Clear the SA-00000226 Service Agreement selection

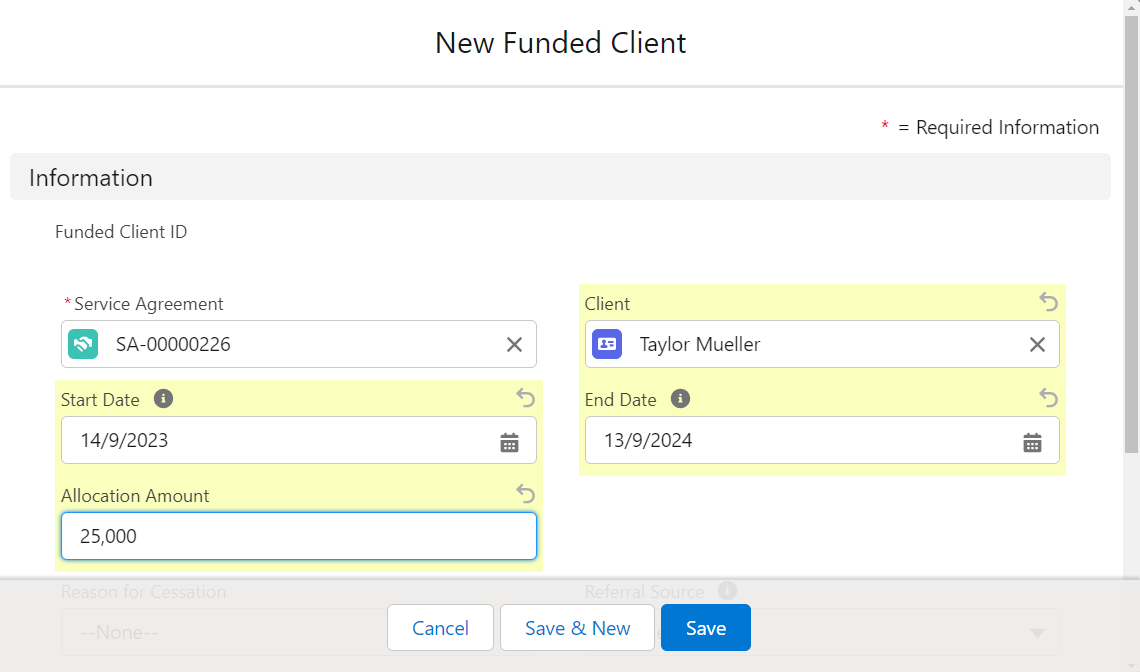click(x=514, y=344)
